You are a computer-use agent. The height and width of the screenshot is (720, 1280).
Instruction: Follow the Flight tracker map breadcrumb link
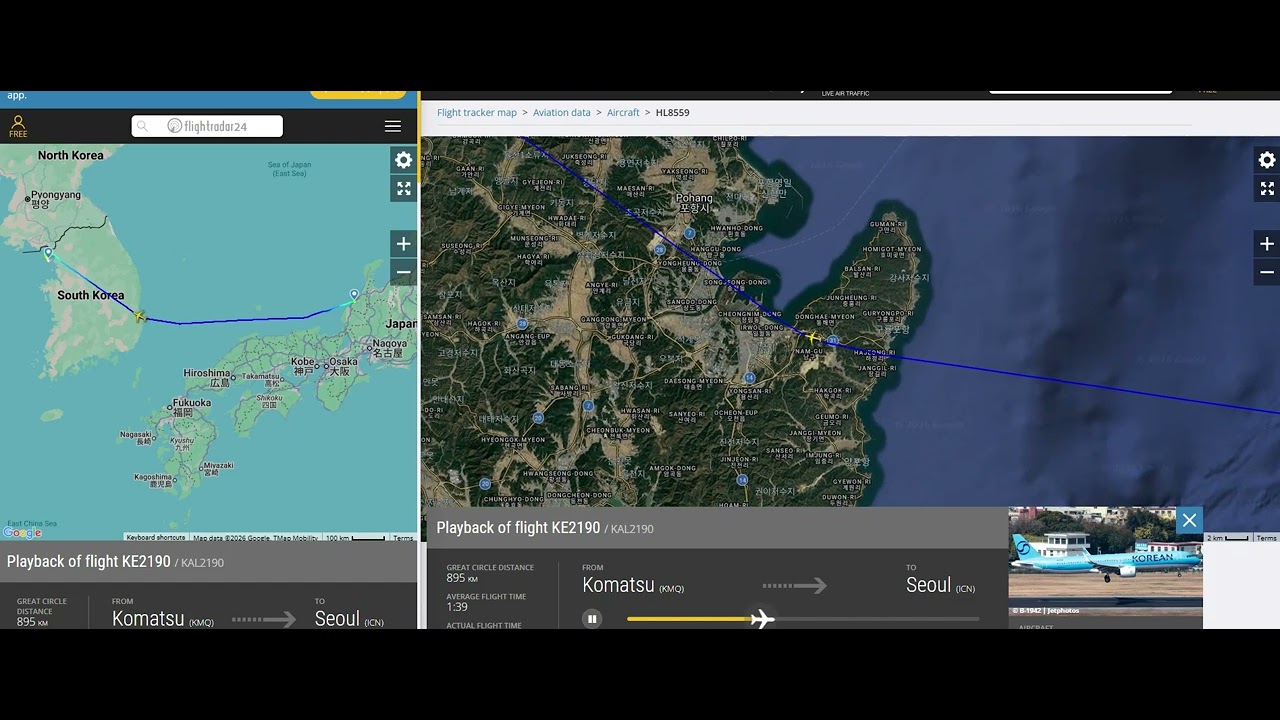tap(477, 113)
